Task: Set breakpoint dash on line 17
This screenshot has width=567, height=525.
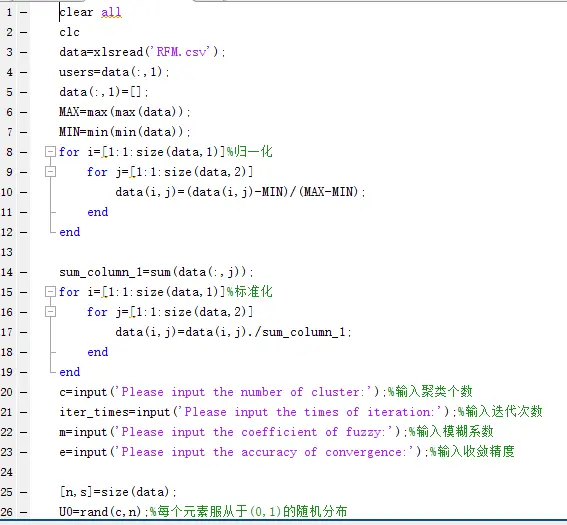Action: (x=24, y=332)
